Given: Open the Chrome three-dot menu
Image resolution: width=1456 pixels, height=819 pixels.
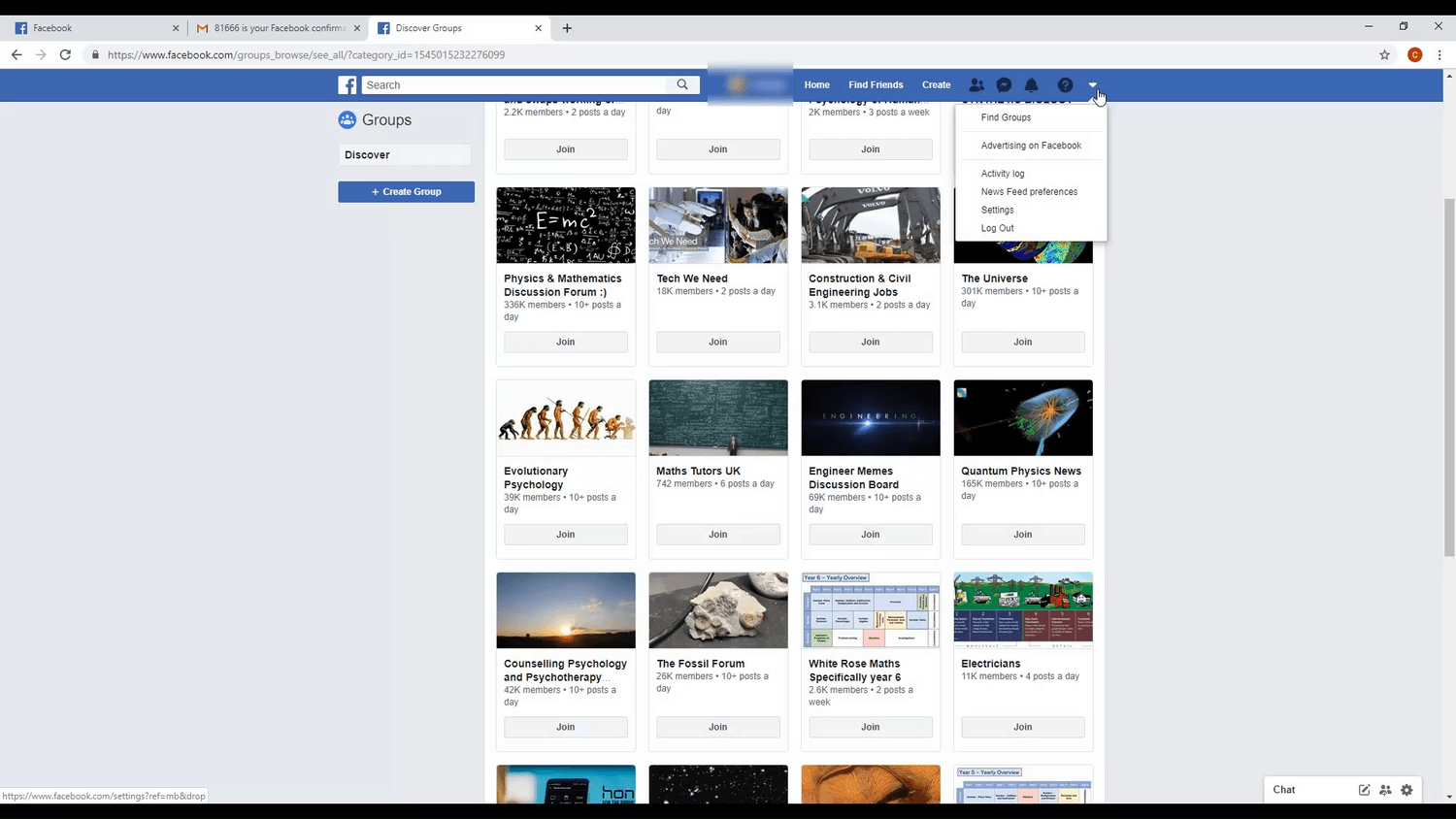Looking at the screenshot, I should coord(1440,55).
